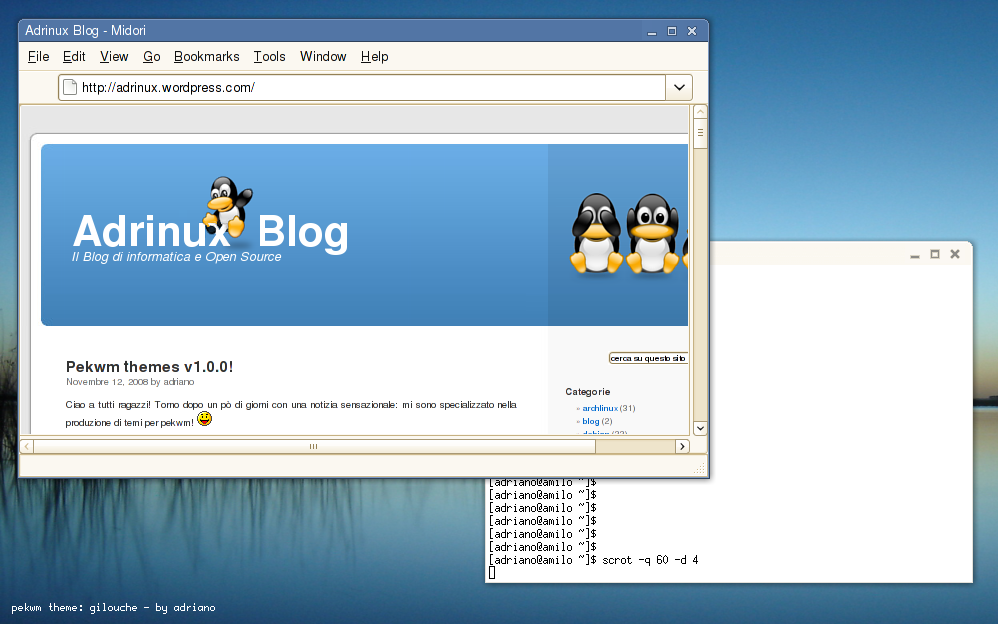
Task: Click the horizontal scrollbar right arrow
Action: pos(682,446)
